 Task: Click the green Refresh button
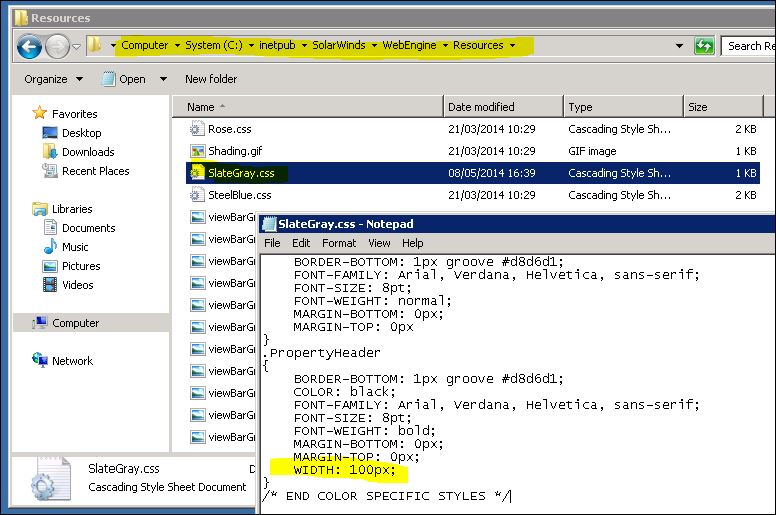coord(704,46)
